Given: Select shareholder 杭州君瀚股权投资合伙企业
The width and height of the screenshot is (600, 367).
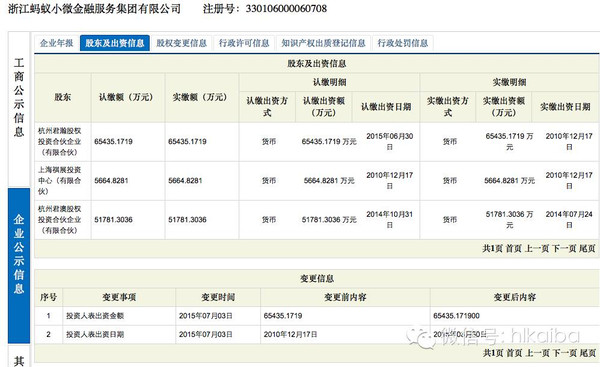Looking at the screenshot, I should [60, 142].
